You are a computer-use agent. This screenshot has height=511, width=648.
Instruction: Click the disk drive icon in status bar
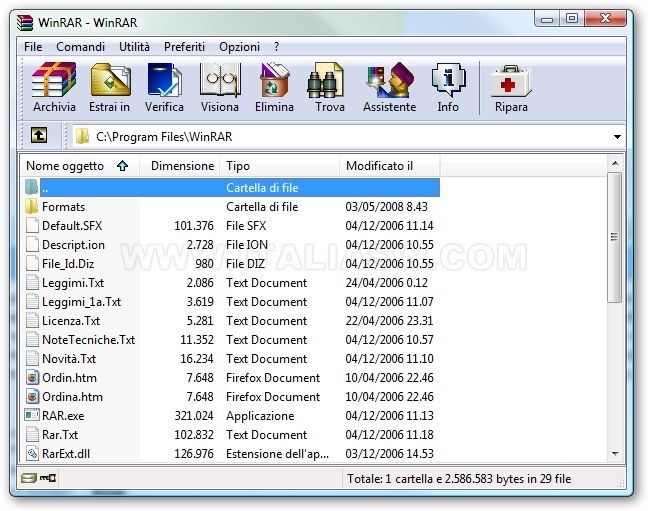point(29,478)
